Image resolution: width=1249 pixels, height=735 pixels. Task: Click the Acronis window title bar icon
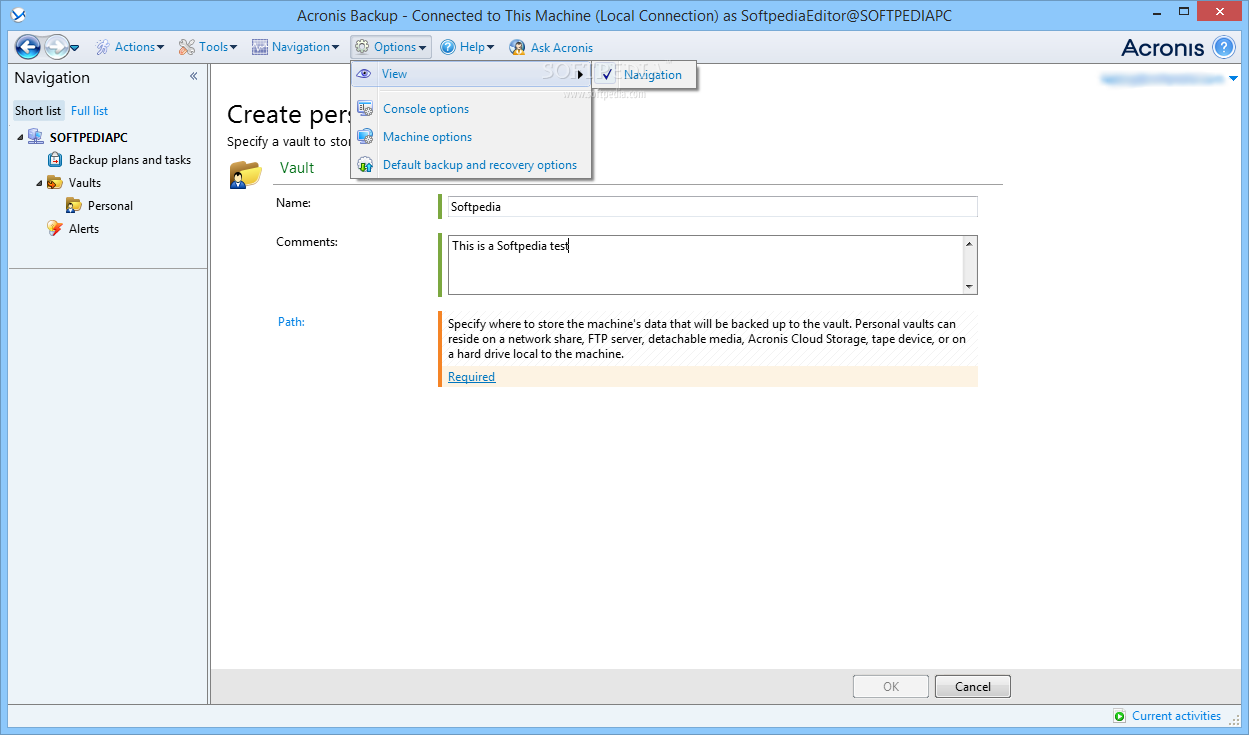click(x=18, y=14)
